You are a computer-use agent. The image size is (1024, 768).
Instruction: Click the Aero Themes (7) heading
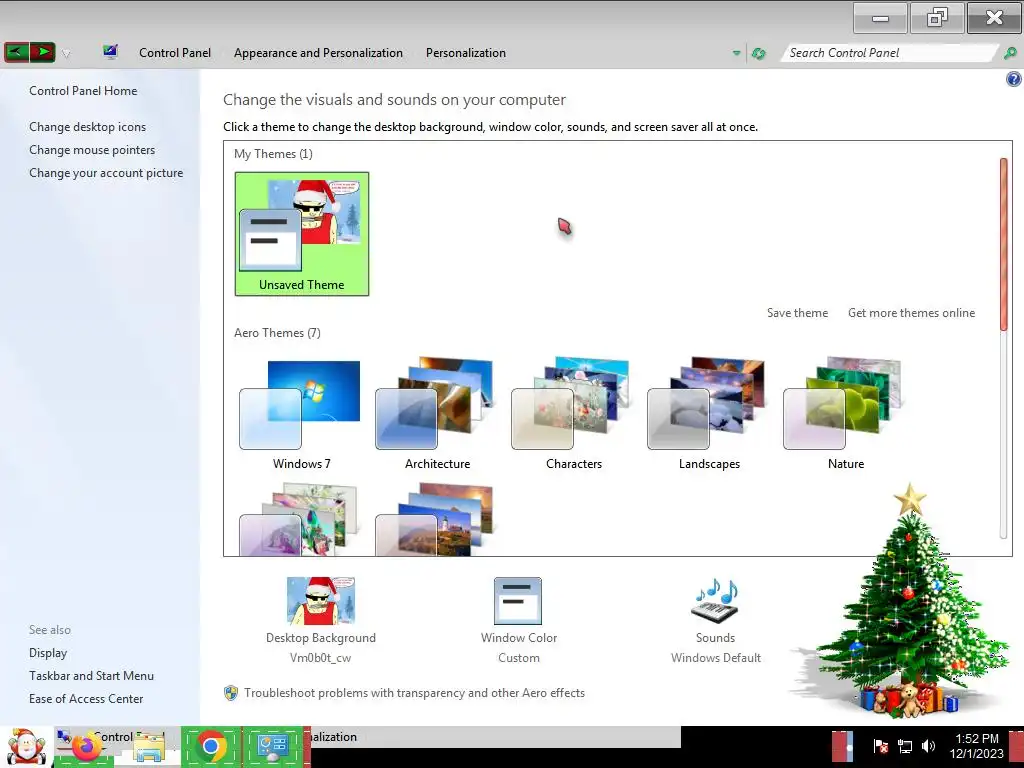277,332
